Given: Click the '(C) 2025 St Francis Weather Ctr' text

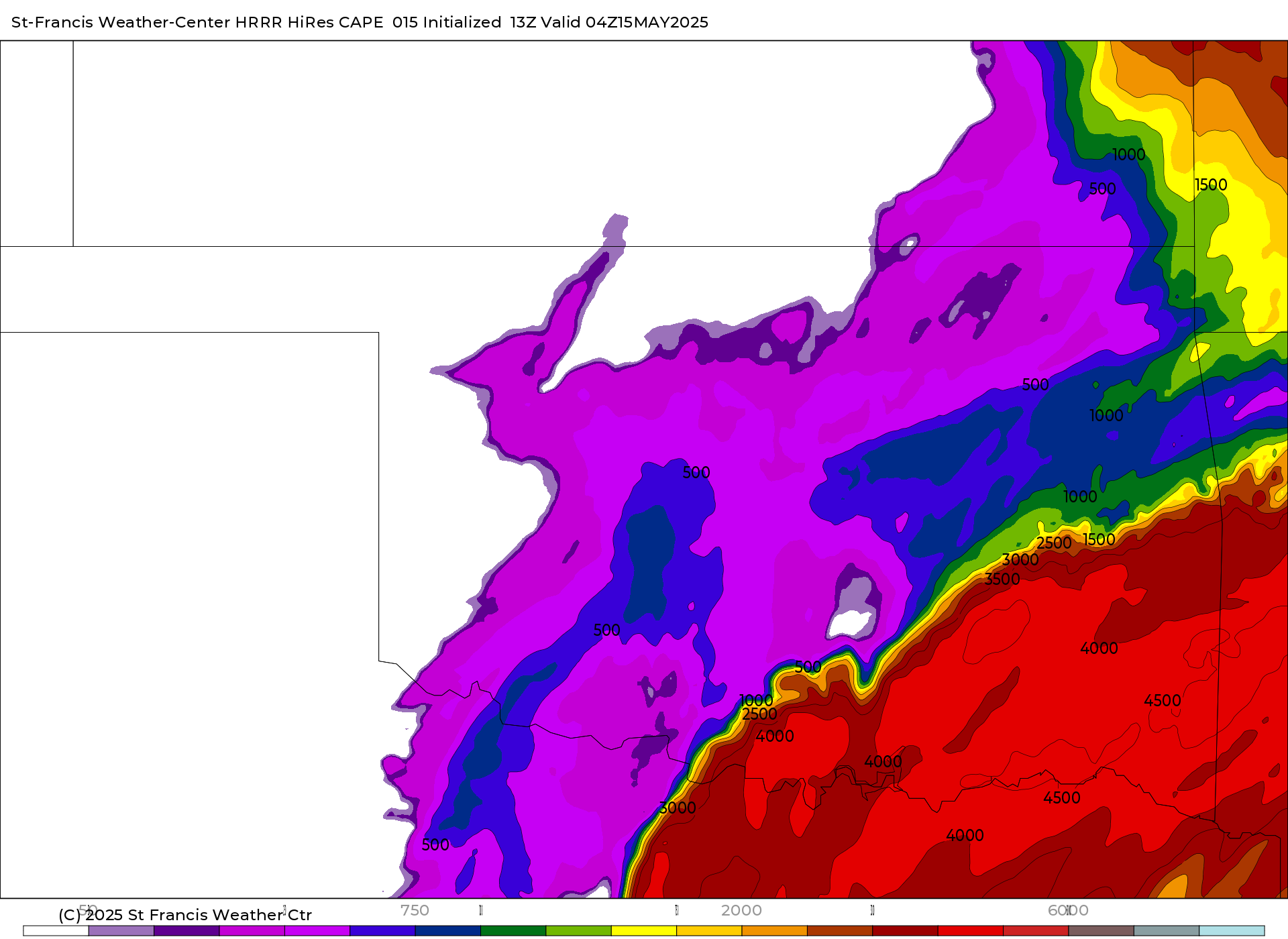Looking at the screenshot, I should pyautogui.click(x=185, y=915).
